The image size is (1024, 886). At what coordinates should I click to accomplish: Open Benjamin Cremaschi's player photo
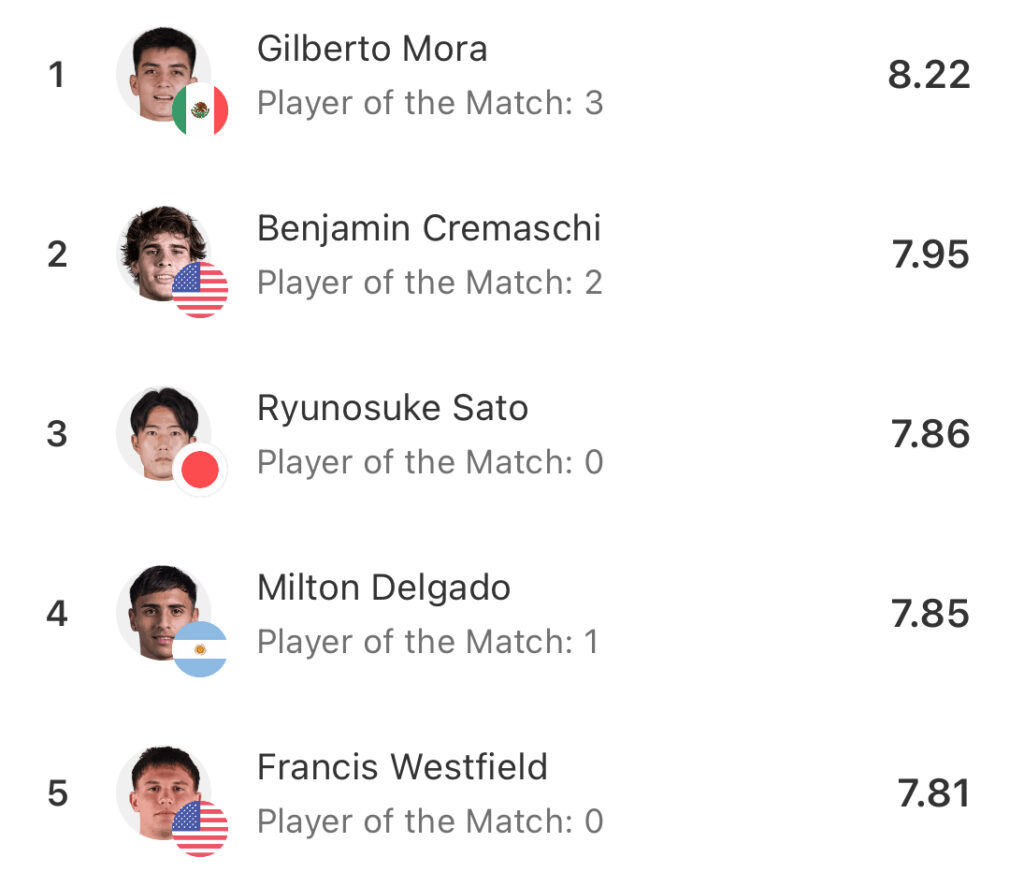tap(160, 250)
